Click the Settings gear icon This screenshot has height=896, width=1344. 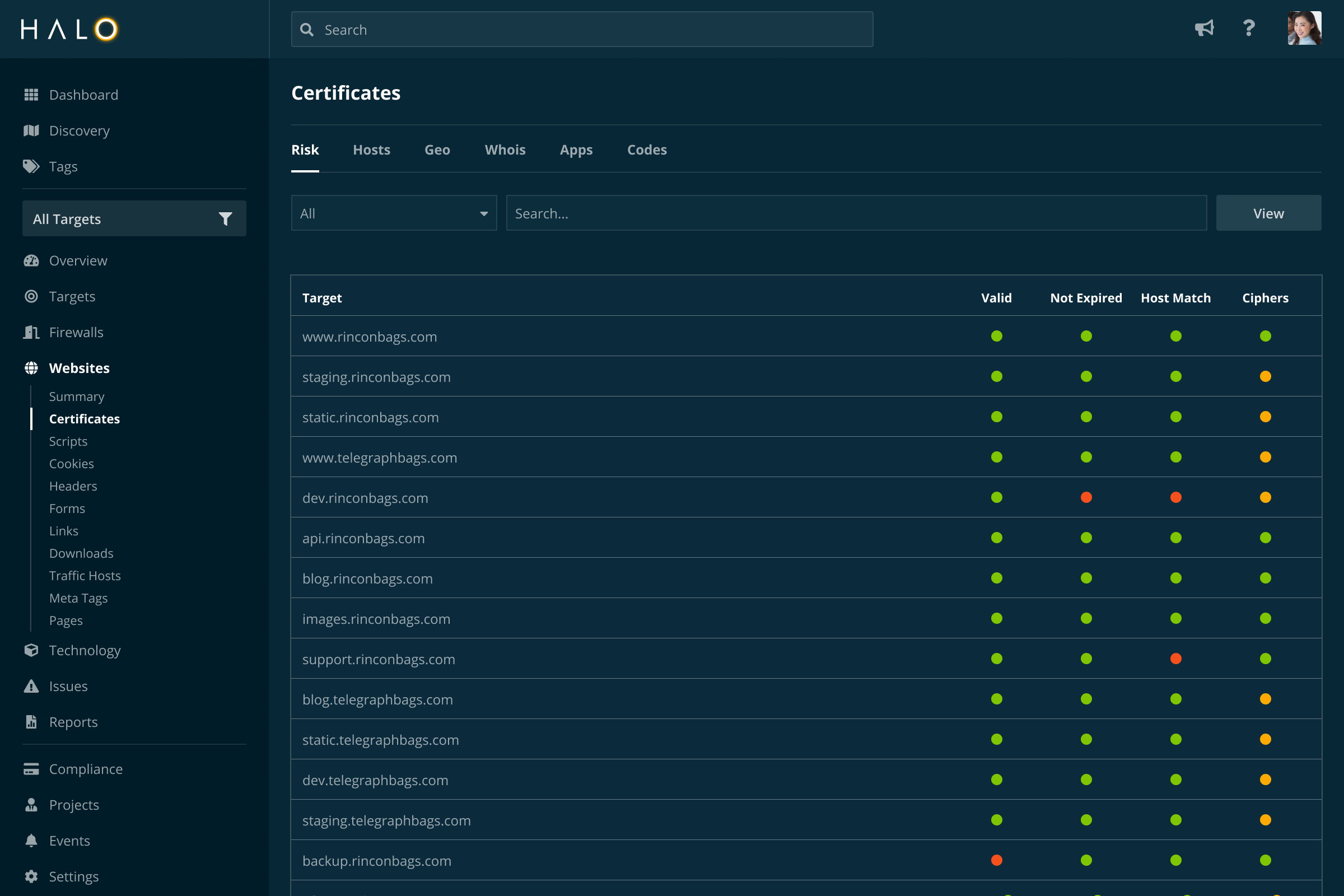pyautogui.click(x=31, y=876)
